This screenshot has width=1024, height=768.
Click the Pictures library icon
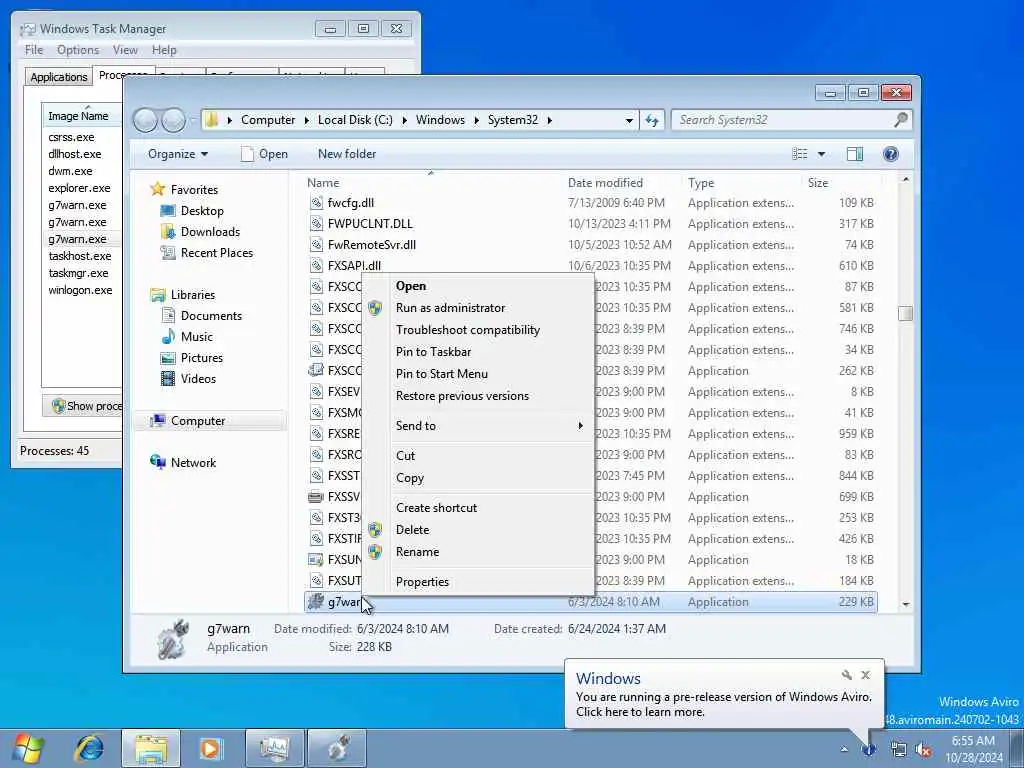(168, 357)
